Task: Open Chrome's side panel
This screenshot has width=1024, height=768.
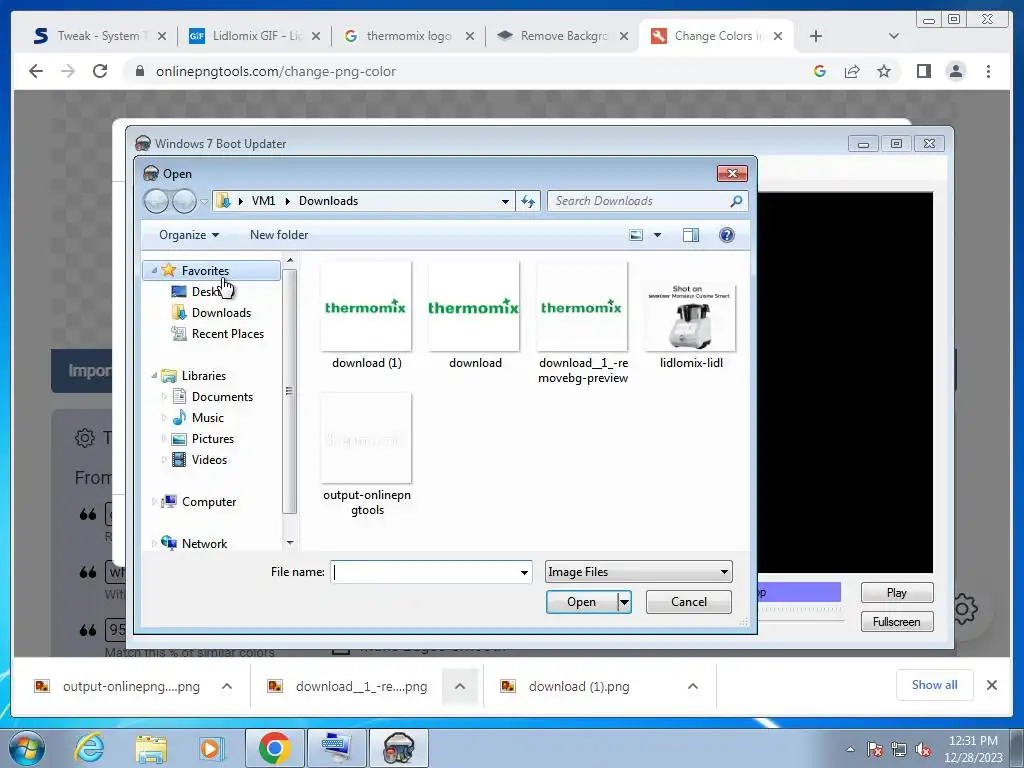Action: [x=923, y=71]
